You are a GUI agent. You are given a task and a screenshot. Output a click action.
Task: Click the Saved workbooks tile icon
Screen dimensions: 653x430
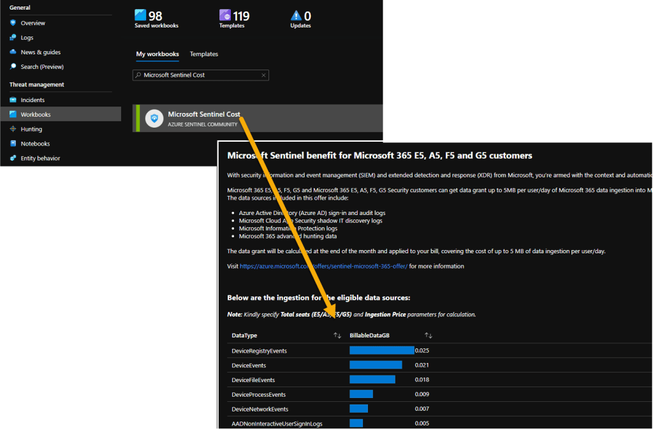click(x=140, y=15)
